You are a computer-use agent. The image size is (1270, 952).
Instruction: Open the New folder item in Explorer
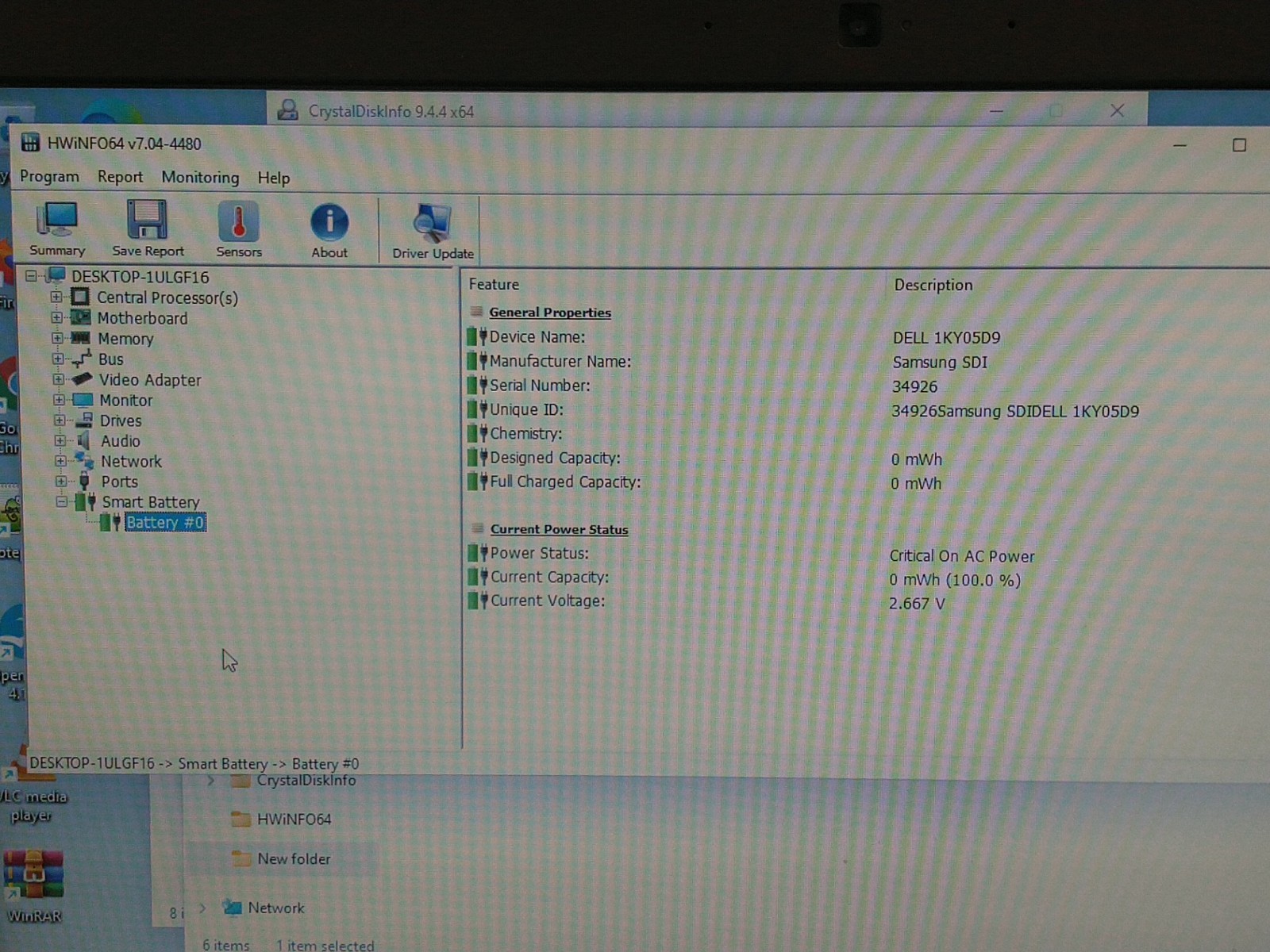click(281, 858)
